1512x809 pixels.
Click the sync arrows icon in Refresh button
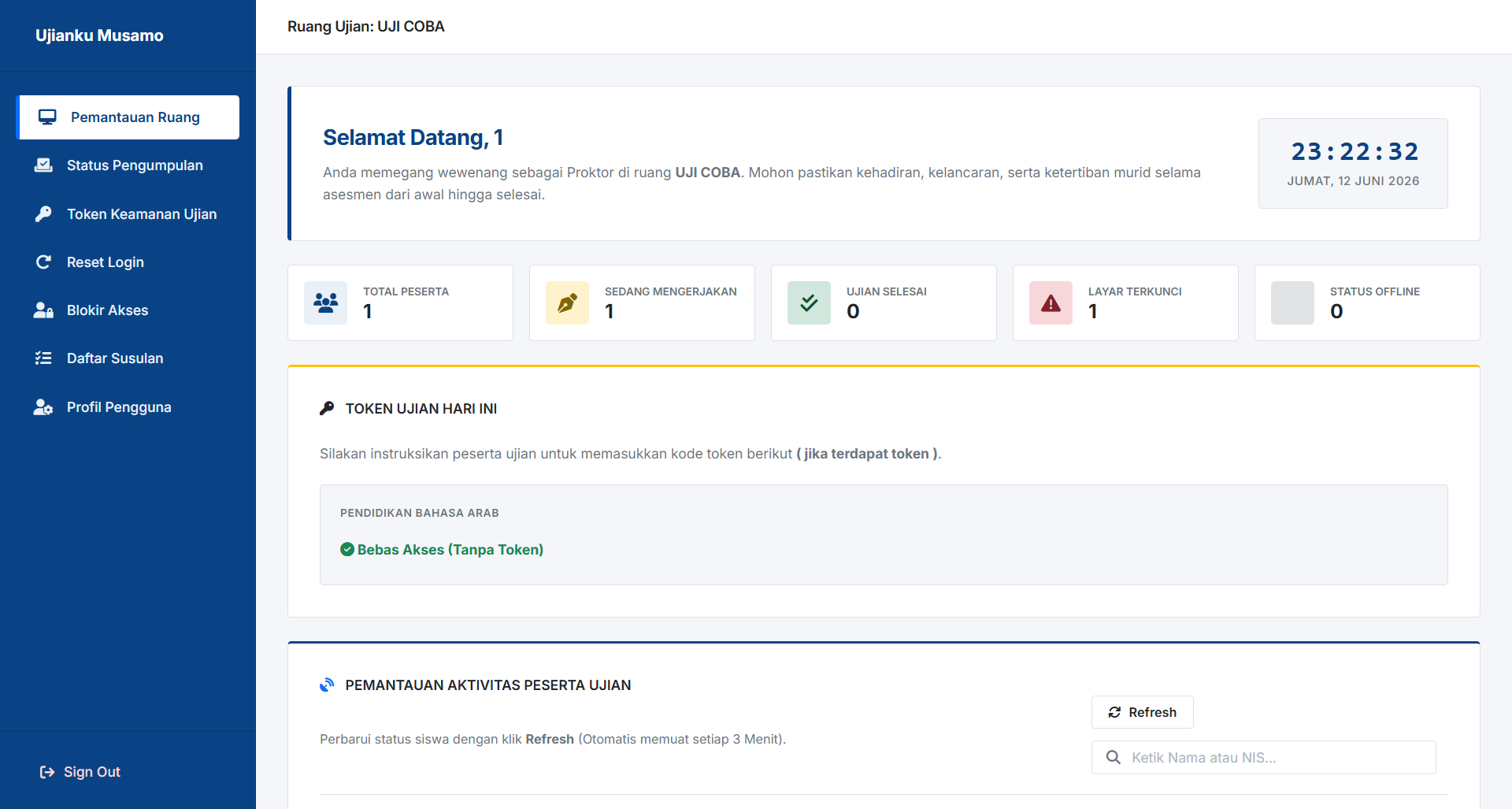click(x=1114, y=712)
